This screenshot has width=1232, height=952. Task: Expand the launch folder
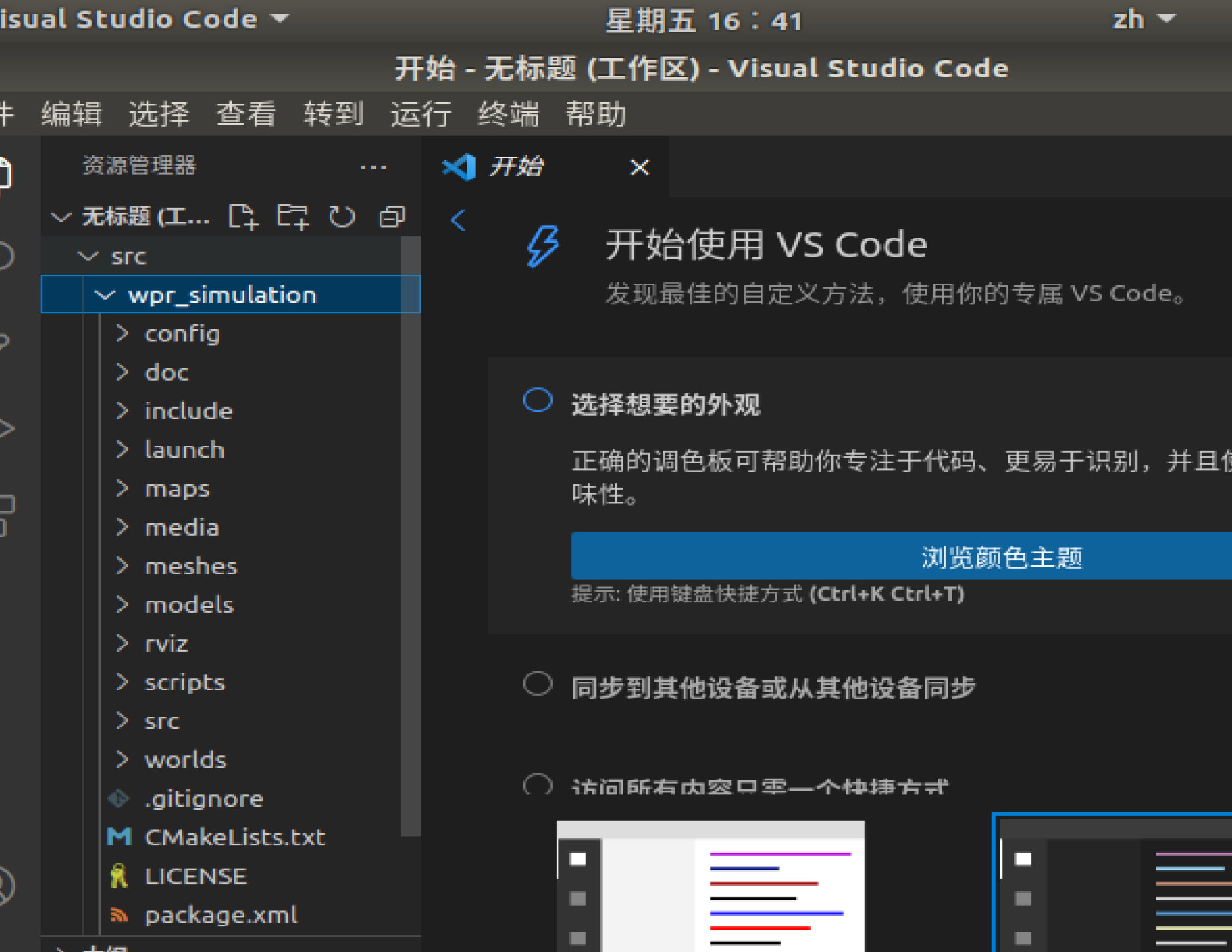coord(122,450)
